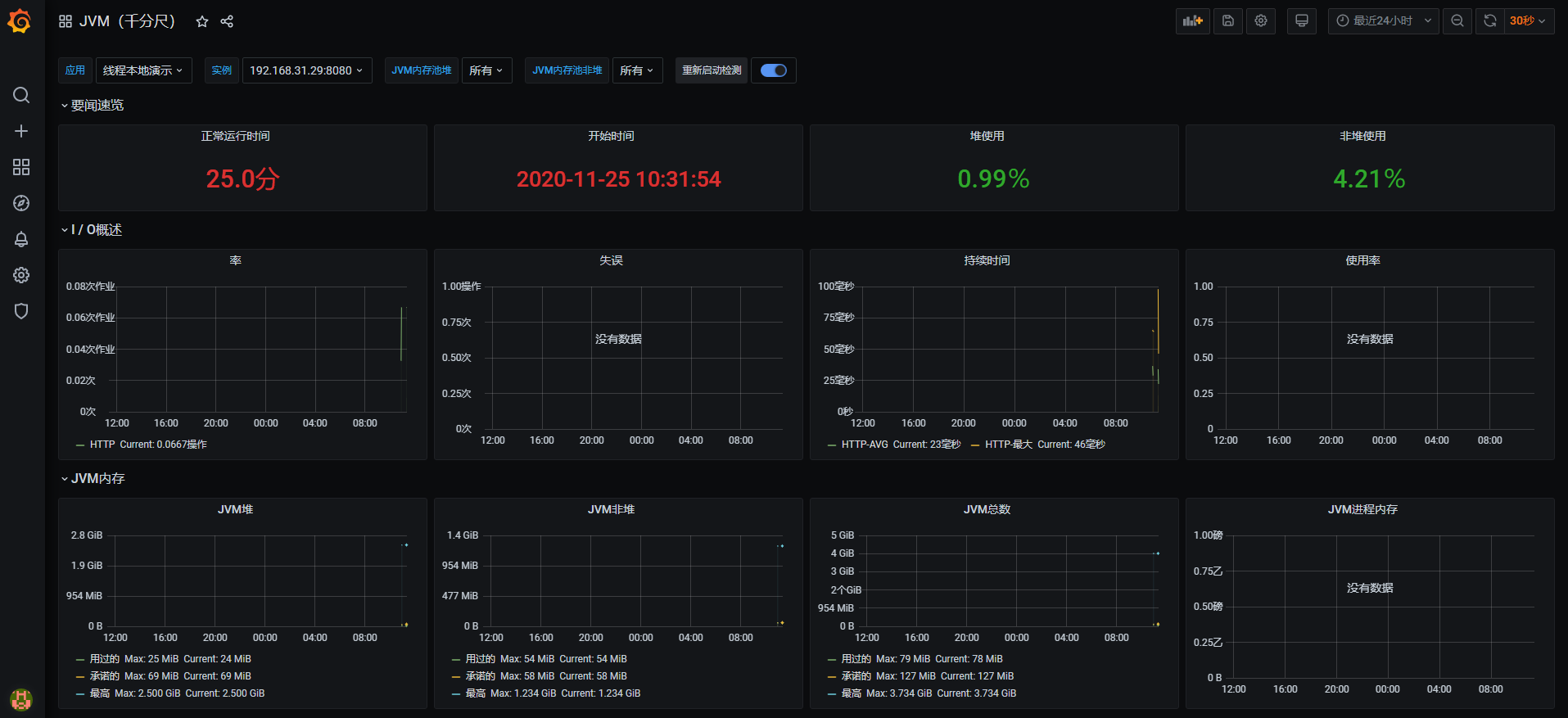This screenshot has height=718, width=1568.
Task: Open the 非堆使用 panel title menu
Action: pyautogui.click(x=1363, y=136)
